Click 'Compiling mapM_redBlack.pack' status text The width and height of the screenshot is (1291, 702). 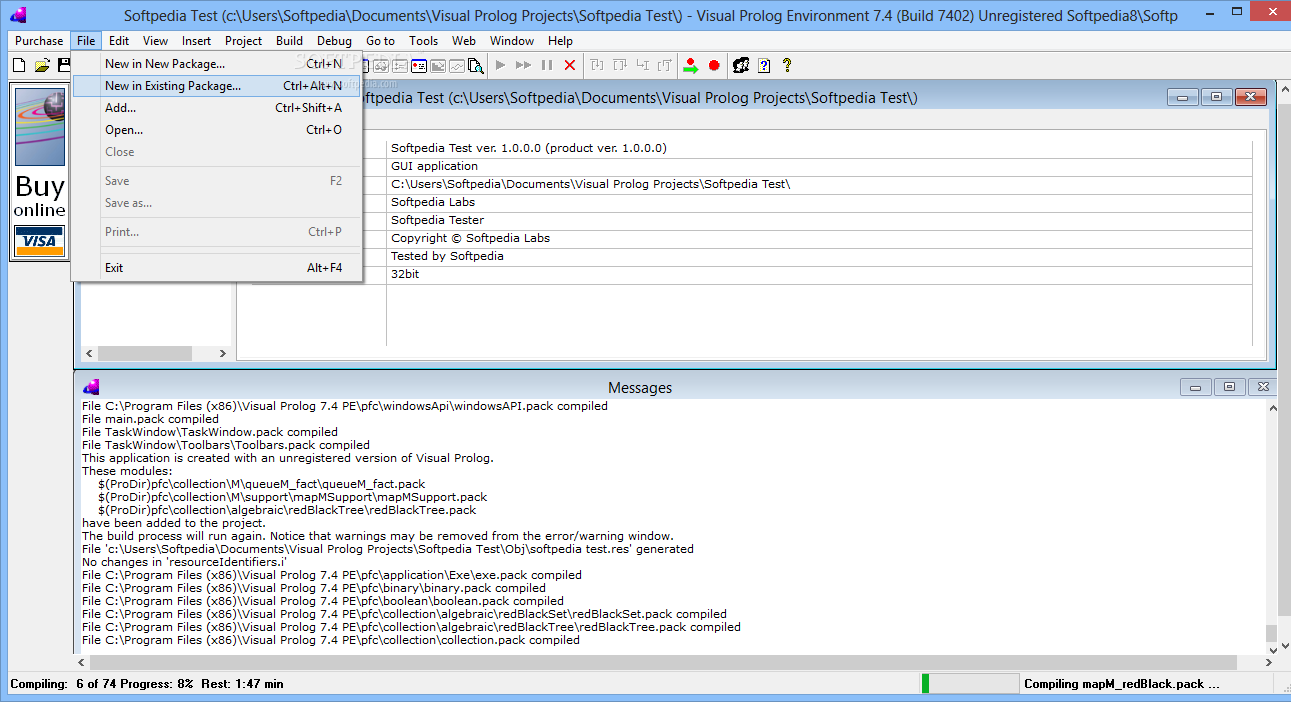click(1122, 684)
